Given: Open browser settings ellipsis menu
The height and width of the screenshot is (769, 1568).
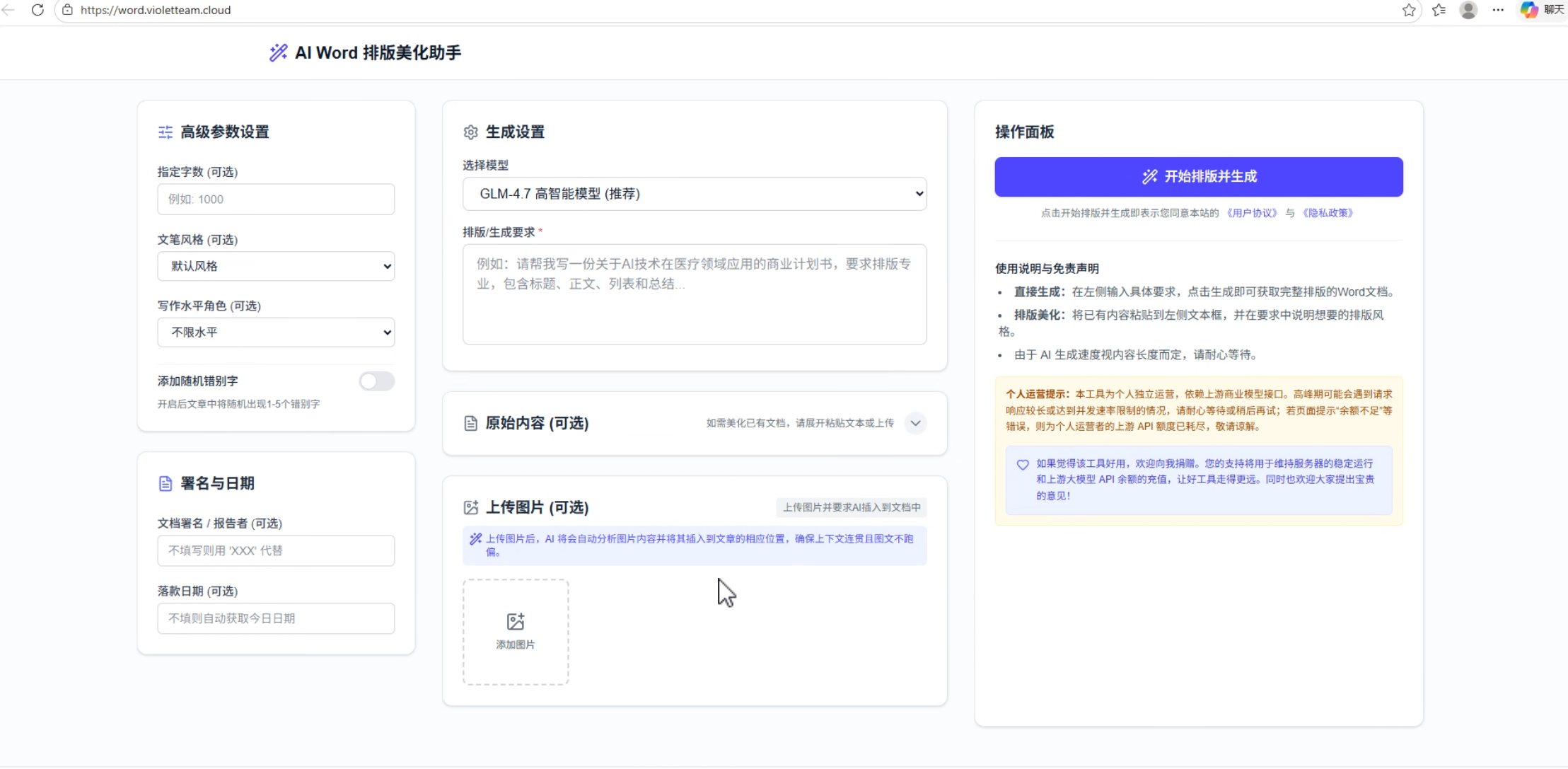Looking at the screenshot, I should point(1498,10).
